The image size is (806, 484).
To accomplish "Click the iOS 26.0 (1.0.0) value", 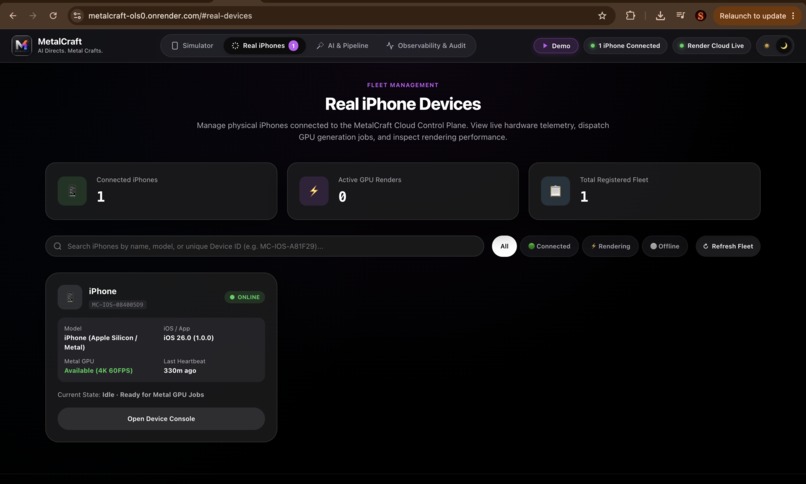I will pyautogui.click(x=189, y=338).
